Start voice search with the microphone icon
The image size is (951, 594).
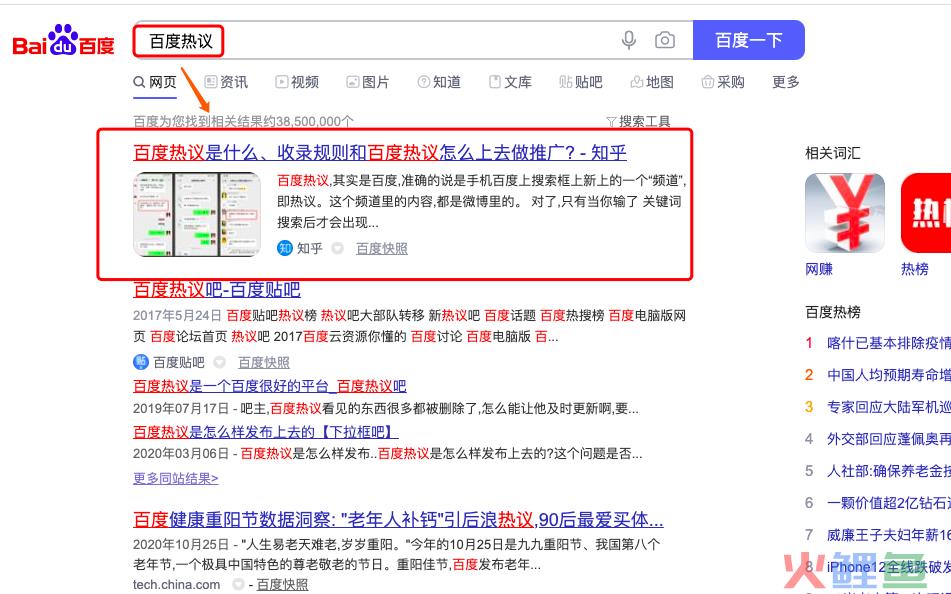(x=629, y=40)
